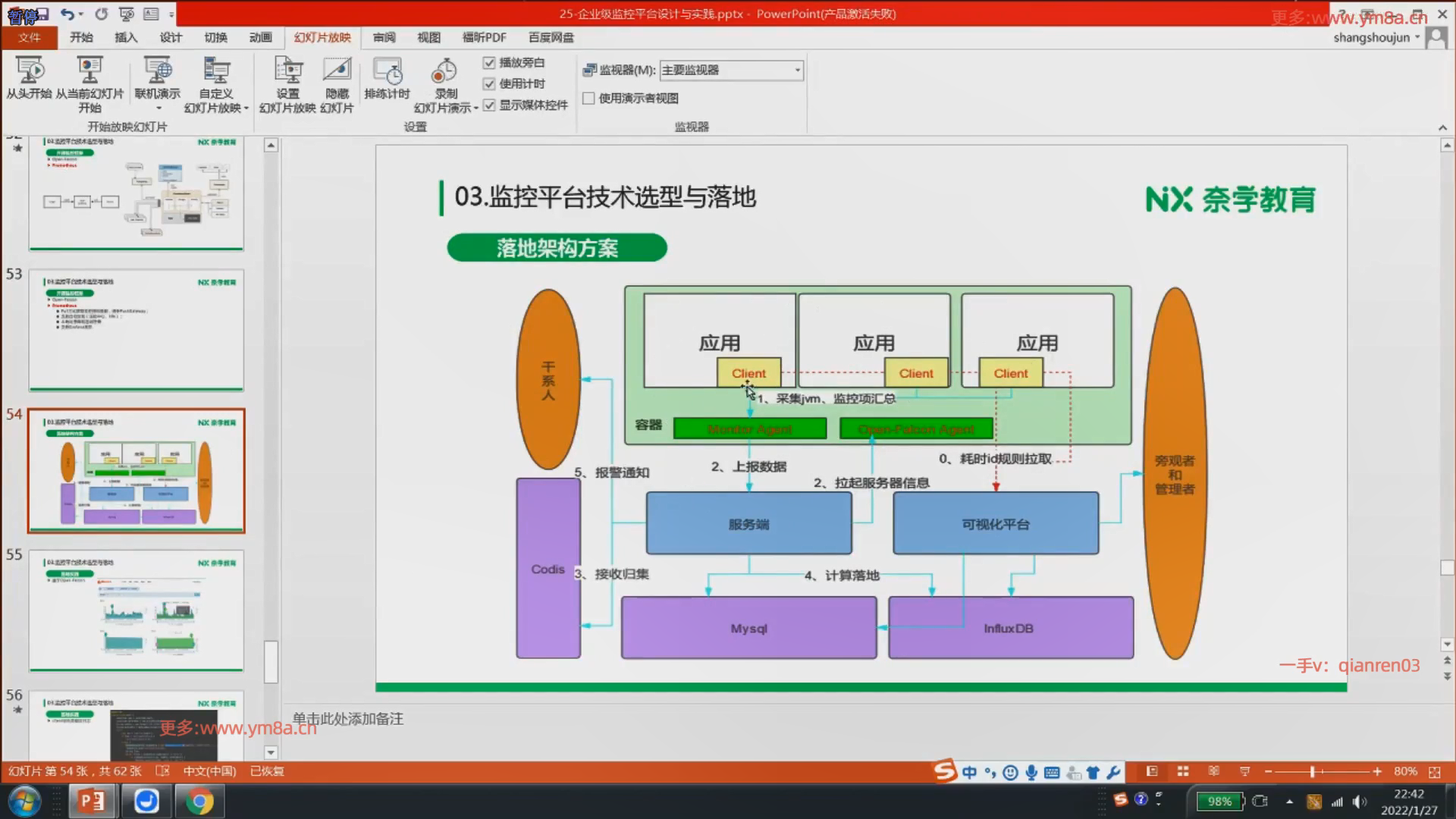Uncheck 使用计时 checkbox

[489, 84]
